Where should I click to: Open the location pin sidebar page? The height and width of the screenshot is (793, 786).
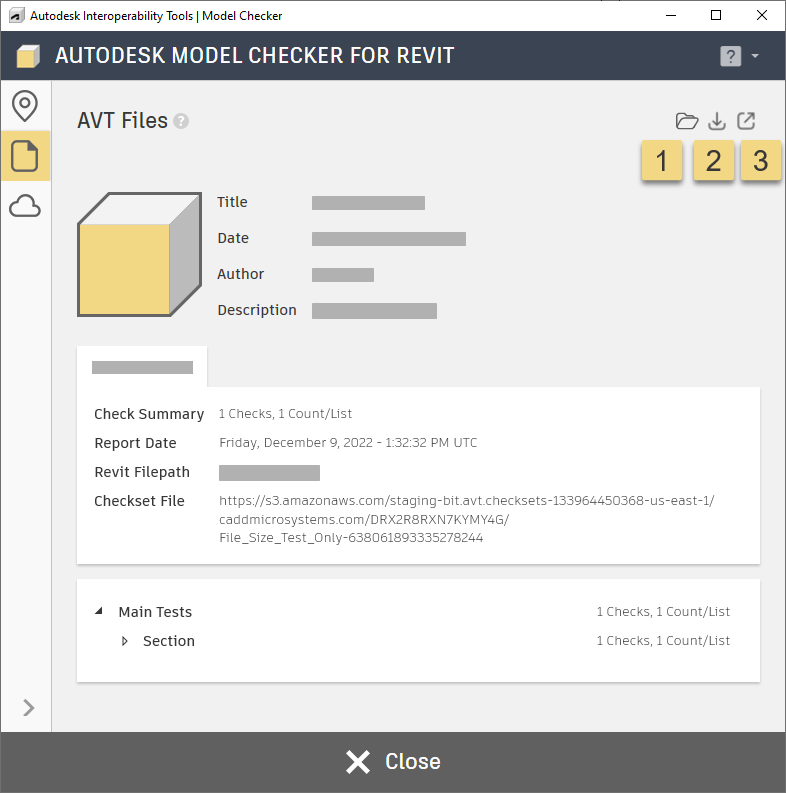pyautogui.click(x=25, y=106)
